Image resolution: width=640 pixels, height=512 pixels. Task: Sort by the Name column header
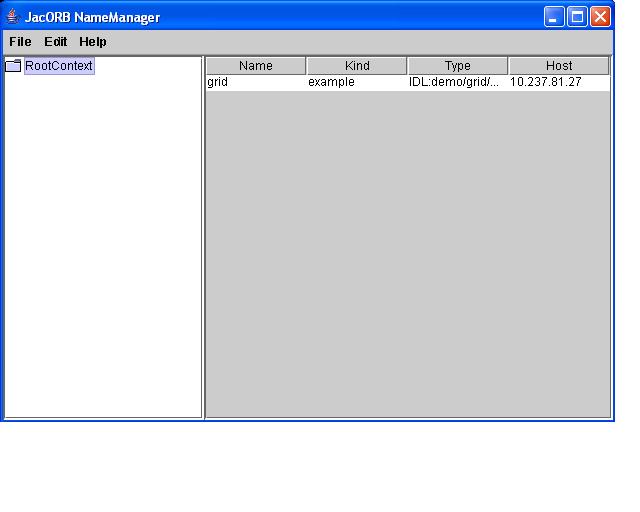pos(256,66)
